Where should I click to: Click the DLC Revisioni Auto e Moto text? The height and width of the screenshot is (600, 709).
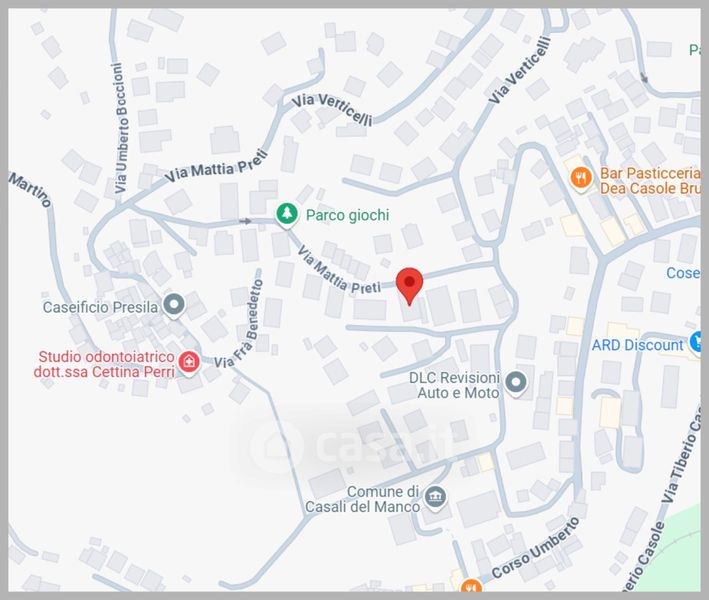tap(454, 385)
